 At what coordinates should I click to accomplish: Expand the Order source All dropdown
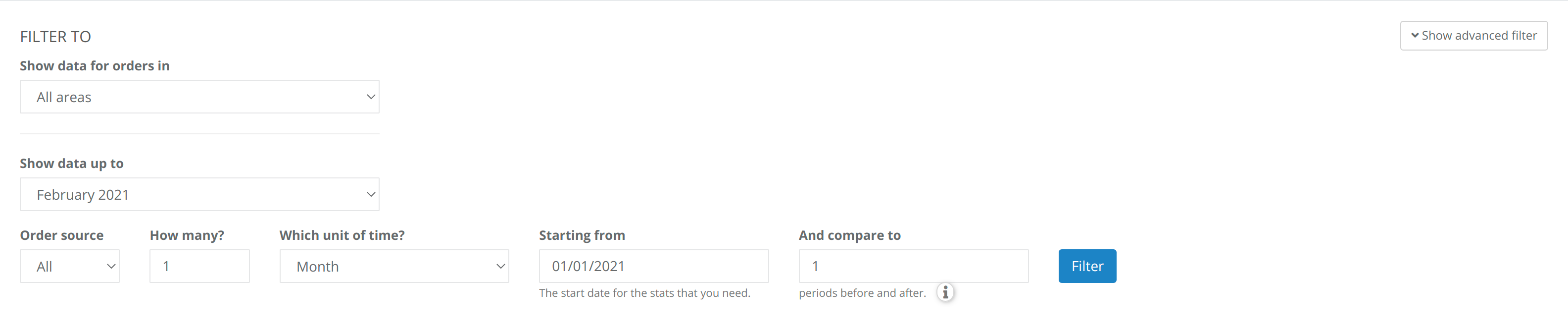pyautogui.click(x=70, y=266)
